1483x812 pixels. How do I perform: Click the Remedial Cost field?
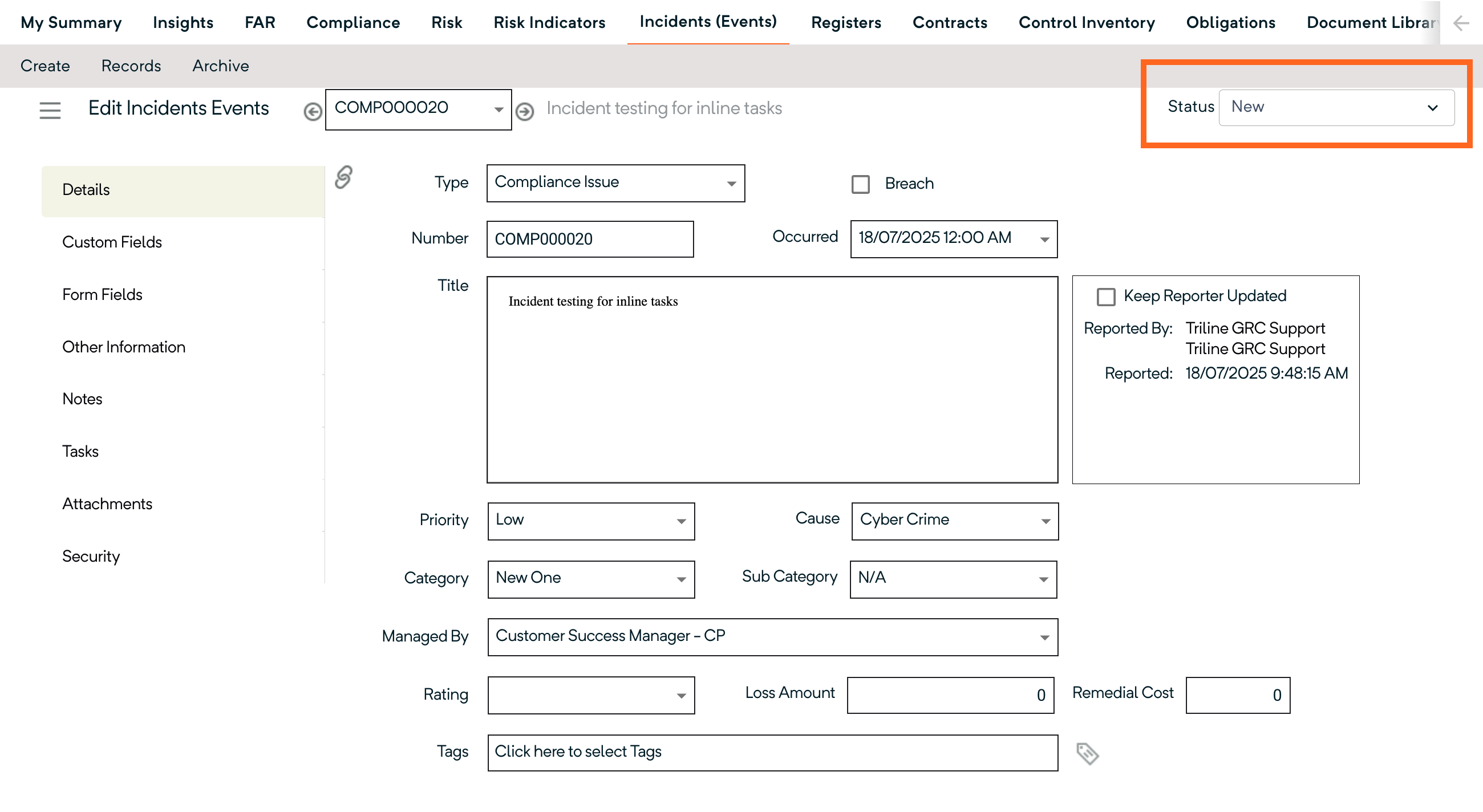(1238, 696)
